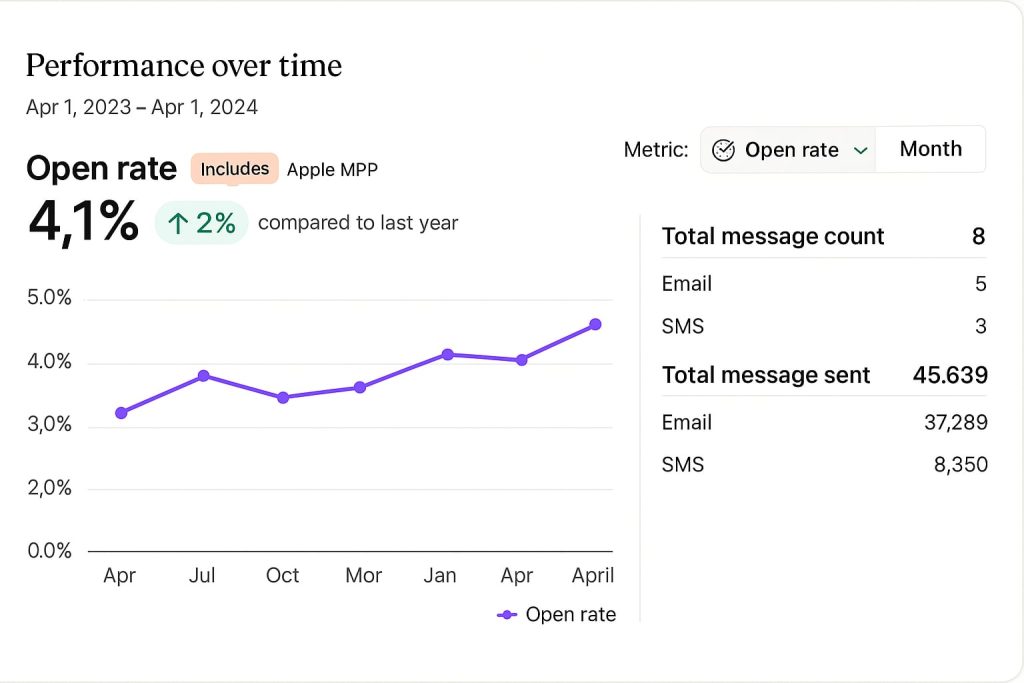The height and width of the screenshot is (683, 1024).
Task: Click the Email sent value 37,289
Action: click(955, 423)
